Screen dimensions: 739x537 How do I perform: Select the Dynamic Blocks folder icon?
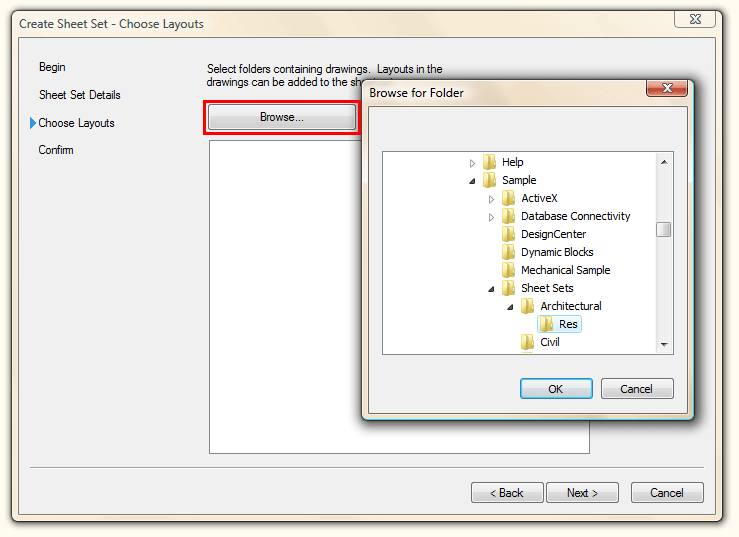pos(509,252)
